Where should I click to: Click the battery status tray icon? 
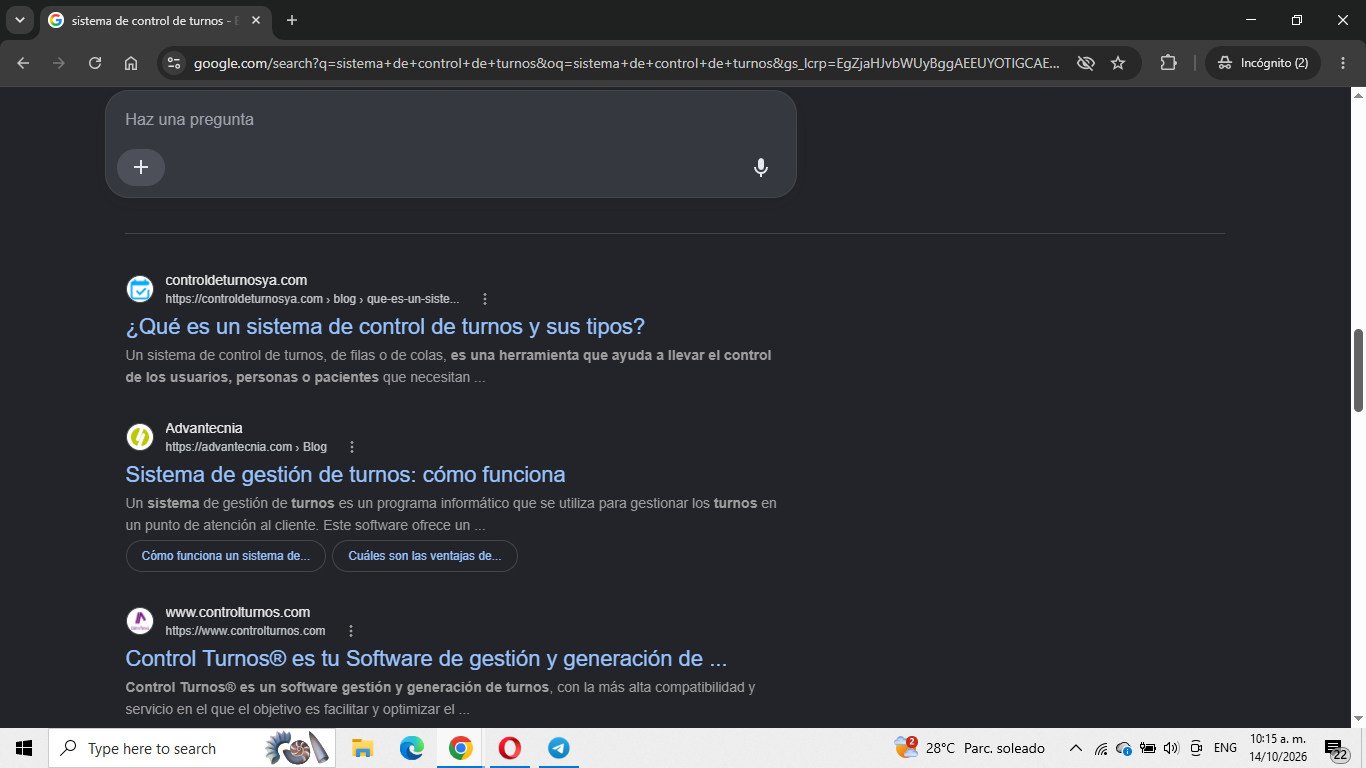pos(1149,748)
